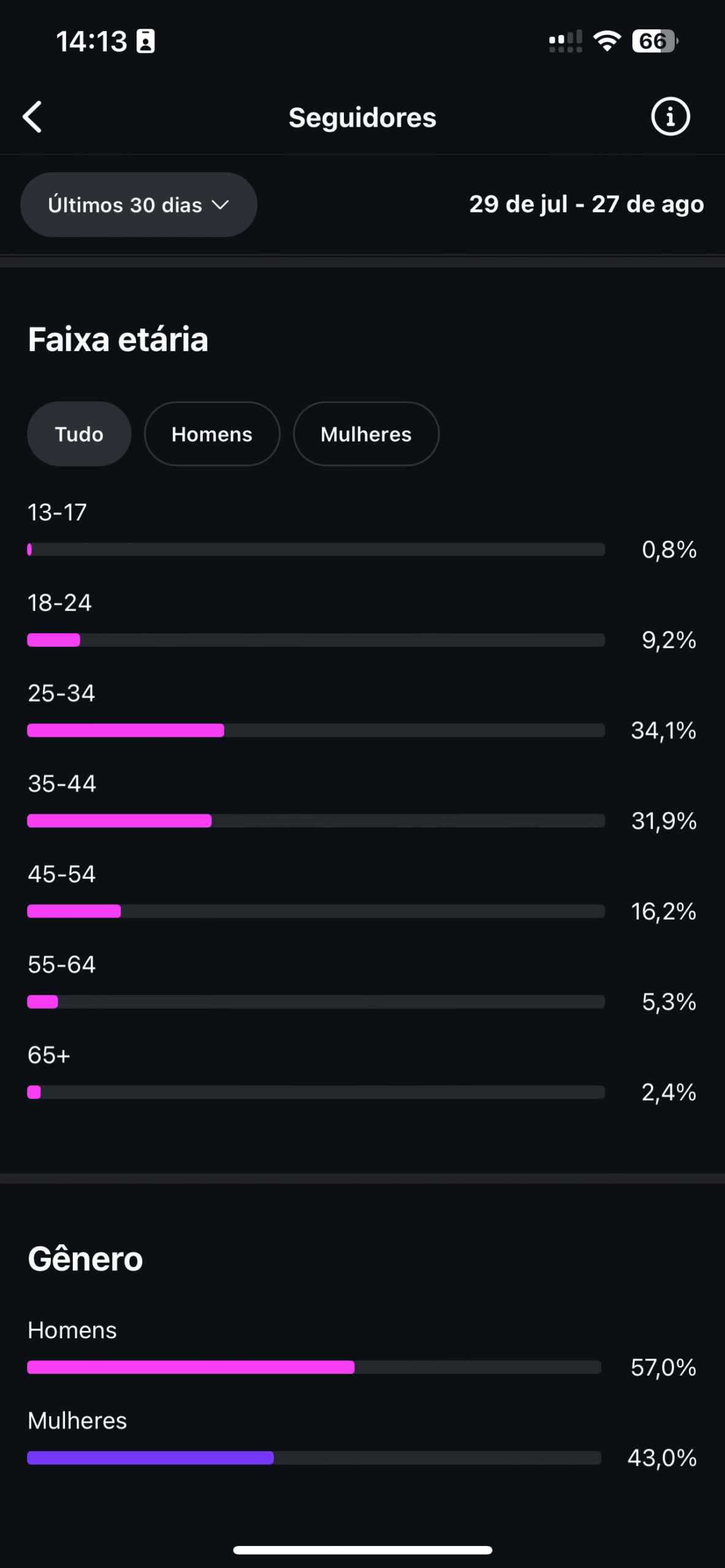Tap the date range 29 de jul - 27 de ago
Viewport: 725px width, 1568px height.
point(586,204)
